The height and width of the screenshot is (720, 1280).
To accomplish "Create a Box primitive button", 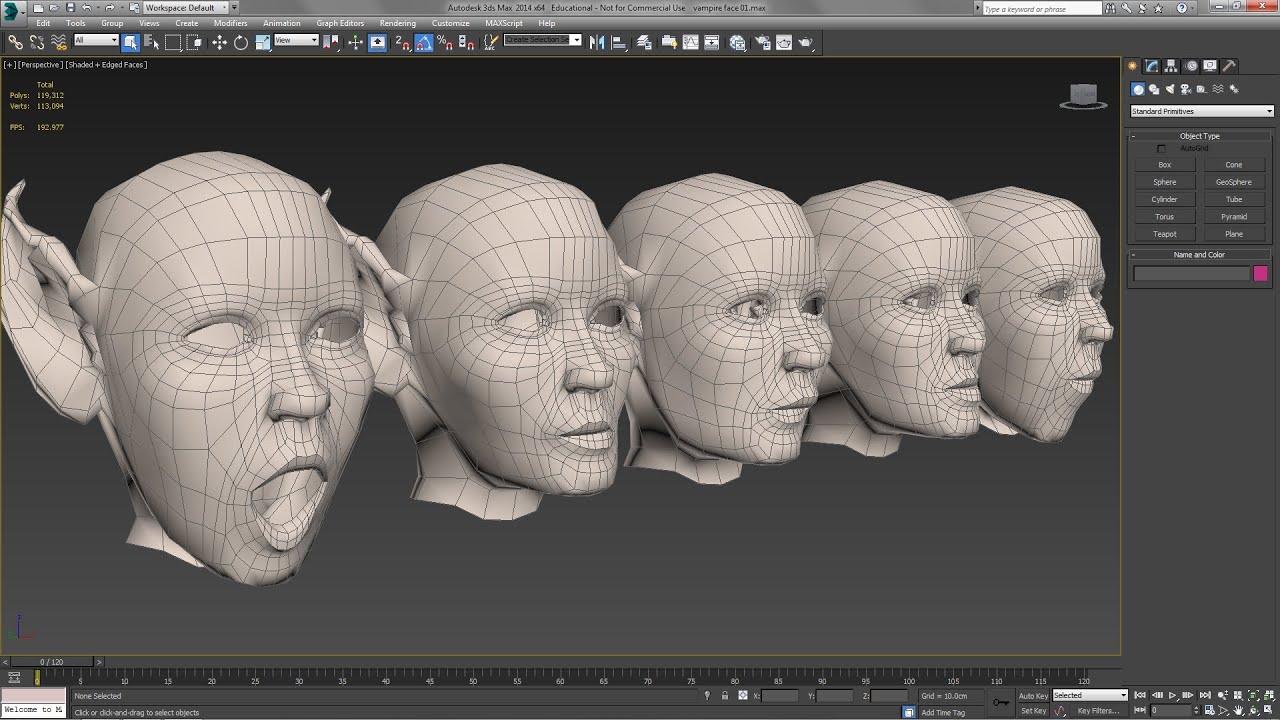I will tap(1165, 165).
